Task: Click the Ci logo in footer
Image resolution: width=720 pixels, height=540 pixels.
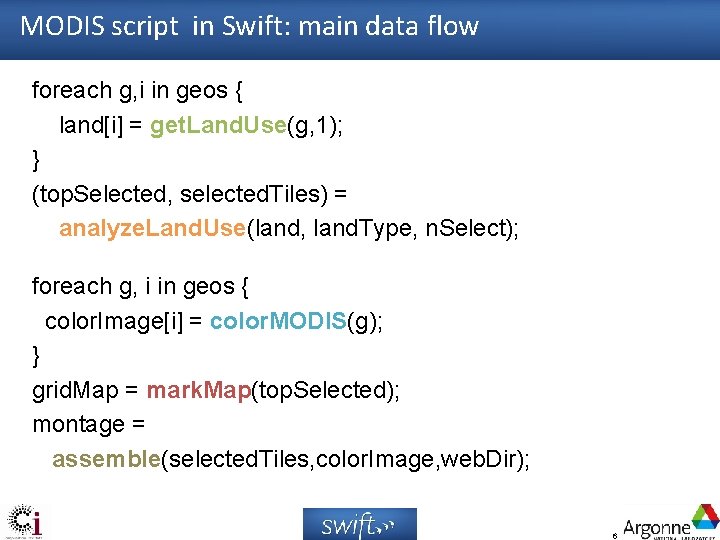Action: click(25, 521)
